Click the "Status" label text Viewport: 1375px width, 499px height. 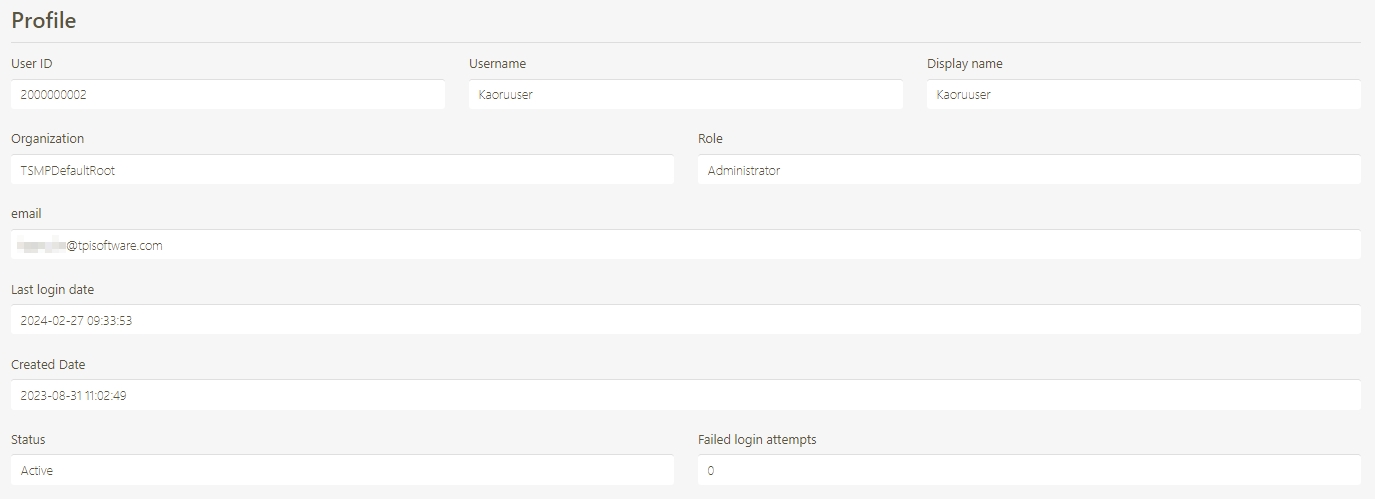(28, 440)
